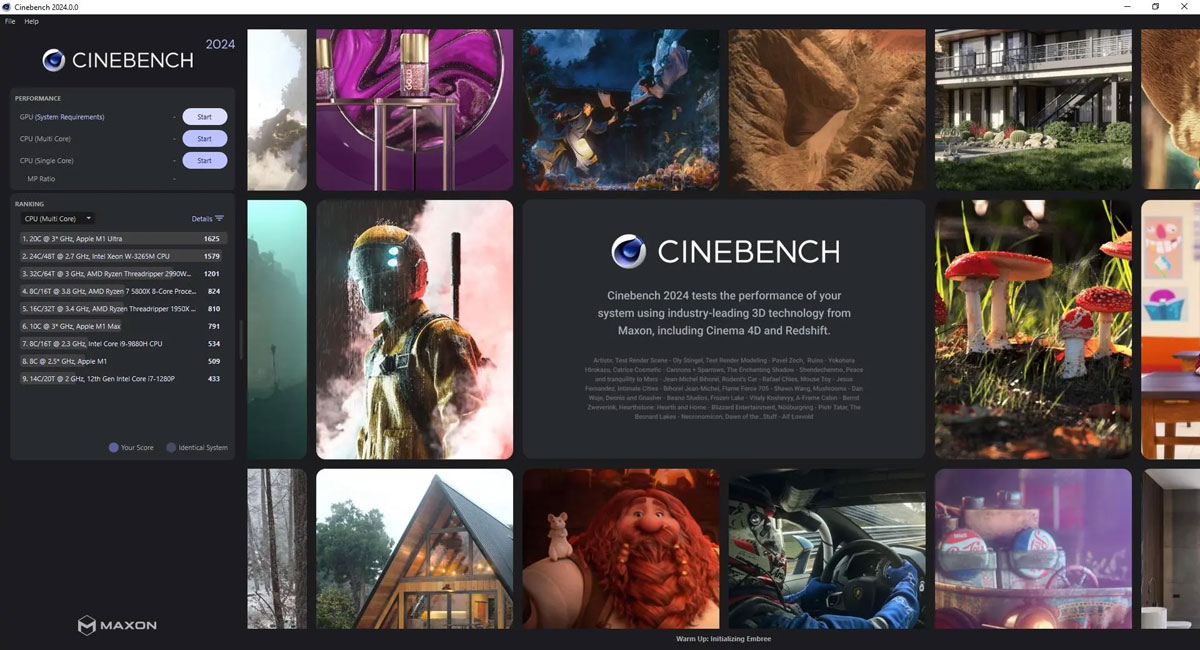Open the misty green lake thumbnail
The width and height of the screenshot is (1200, 650).
pos(277,329)
